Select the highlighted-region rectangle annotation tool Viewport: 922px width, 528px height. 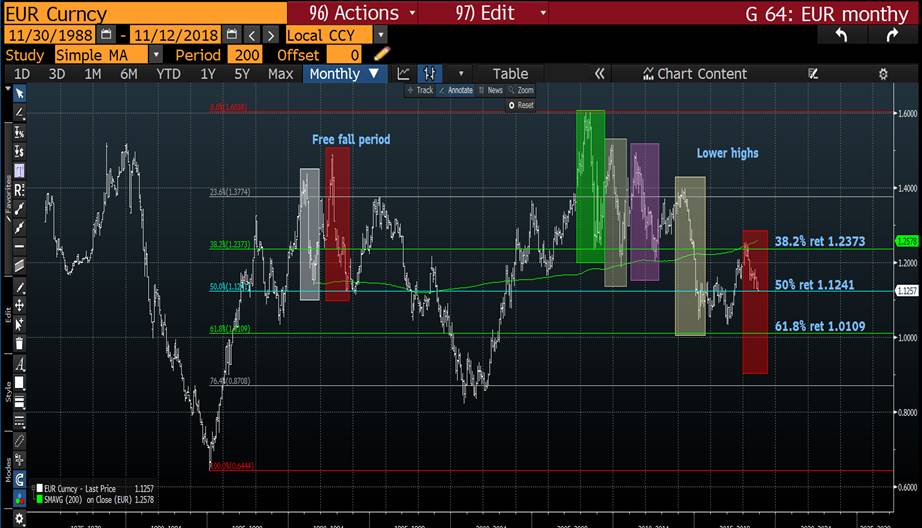click(x=19, y=171)
